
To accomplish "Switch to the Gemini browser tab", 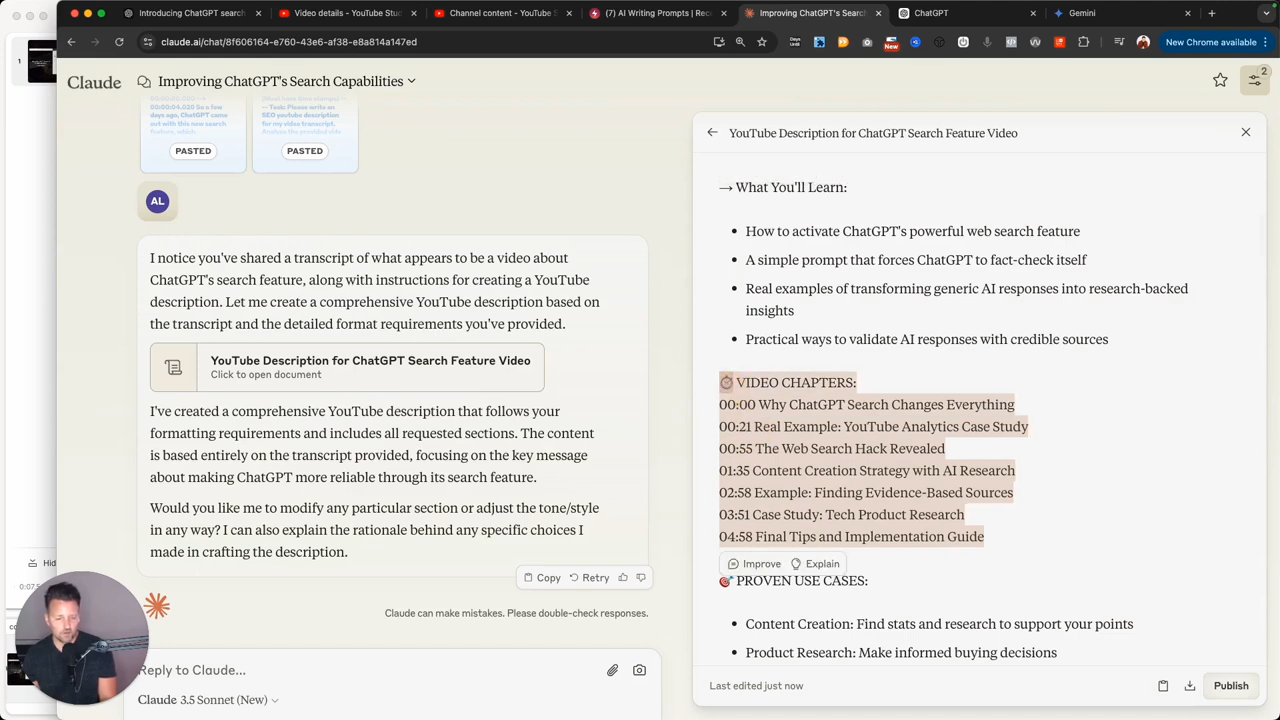I will coord(1081,13).
